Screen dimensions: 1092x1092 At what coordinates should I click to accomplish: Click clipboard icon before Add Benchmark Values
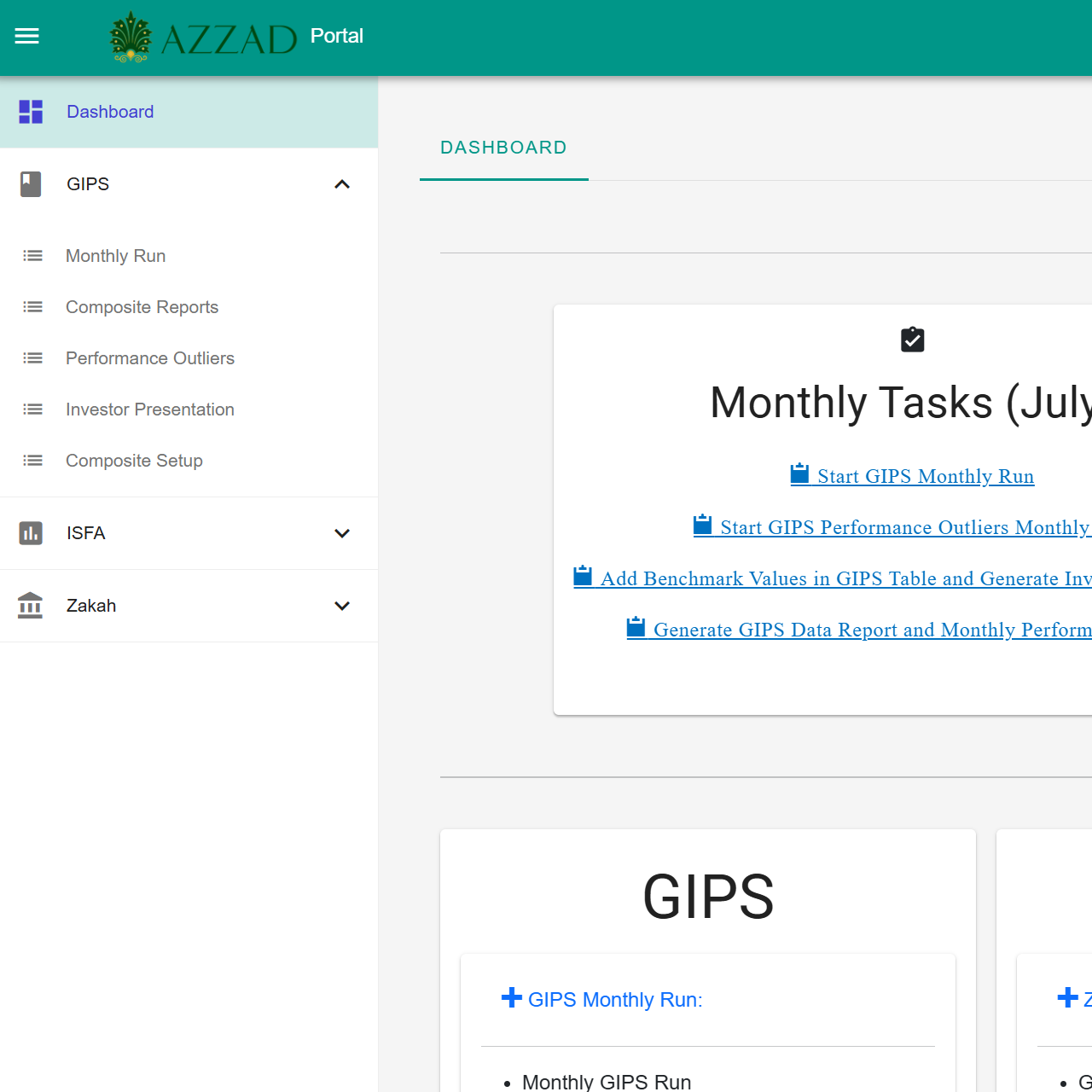(583, 577)
